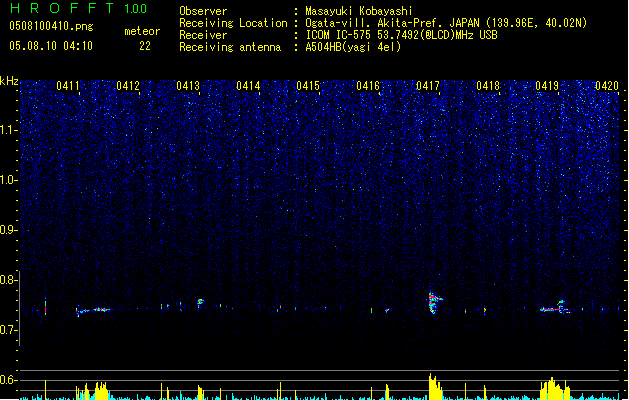Image resolution: width=629 pixels, height=400 pixels.
Task: Click the 0.6 kHz axis label
Action: [8, 380]
